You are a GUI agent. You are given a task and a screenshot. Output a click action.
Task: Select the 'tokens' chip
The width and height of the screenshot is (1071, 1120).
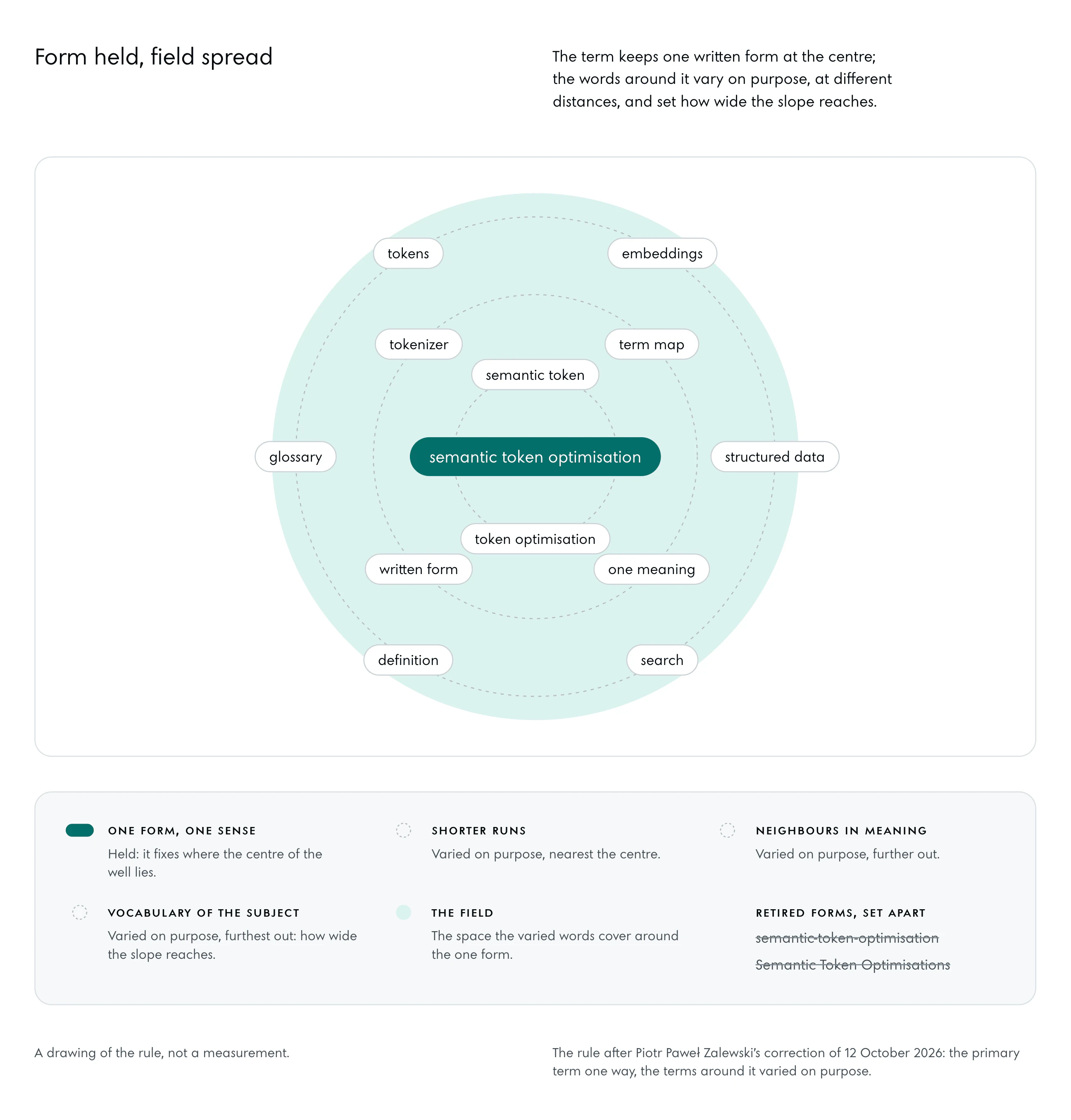point(408,253)
